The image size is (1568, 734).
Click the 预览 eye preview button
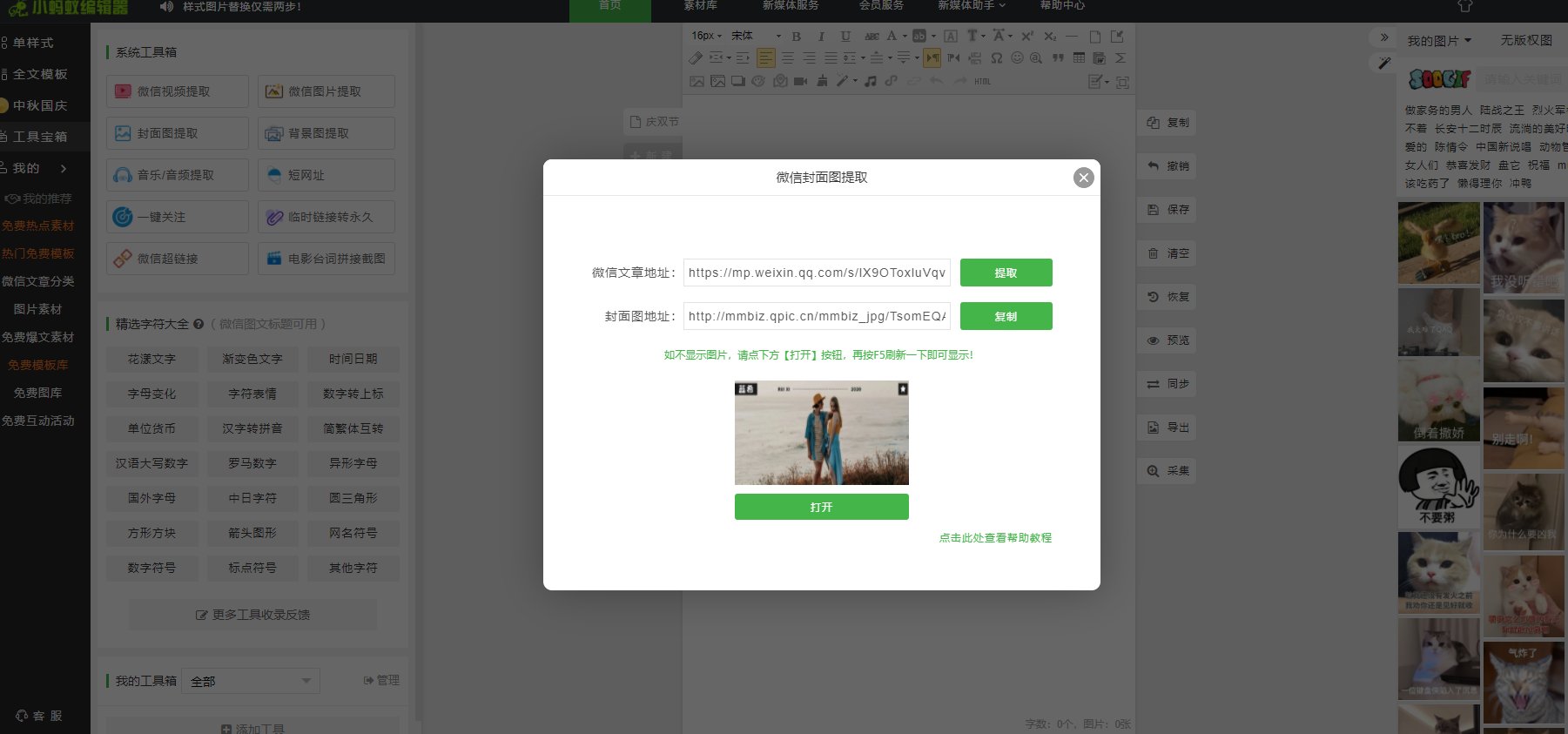pos(1167,340)
